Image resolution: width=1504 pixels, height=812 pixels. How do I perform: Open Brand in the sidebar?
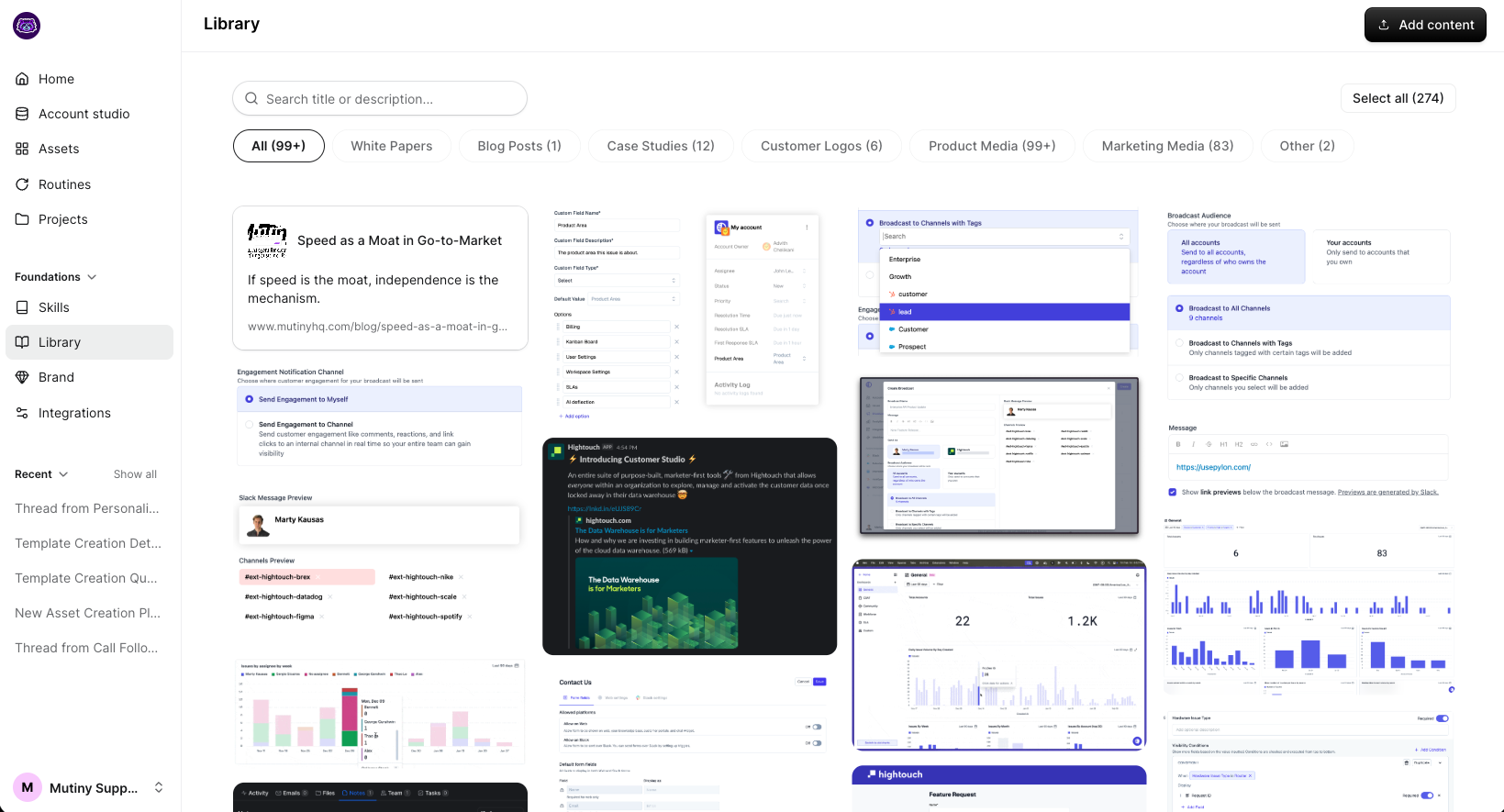click(x=89, y=377)
